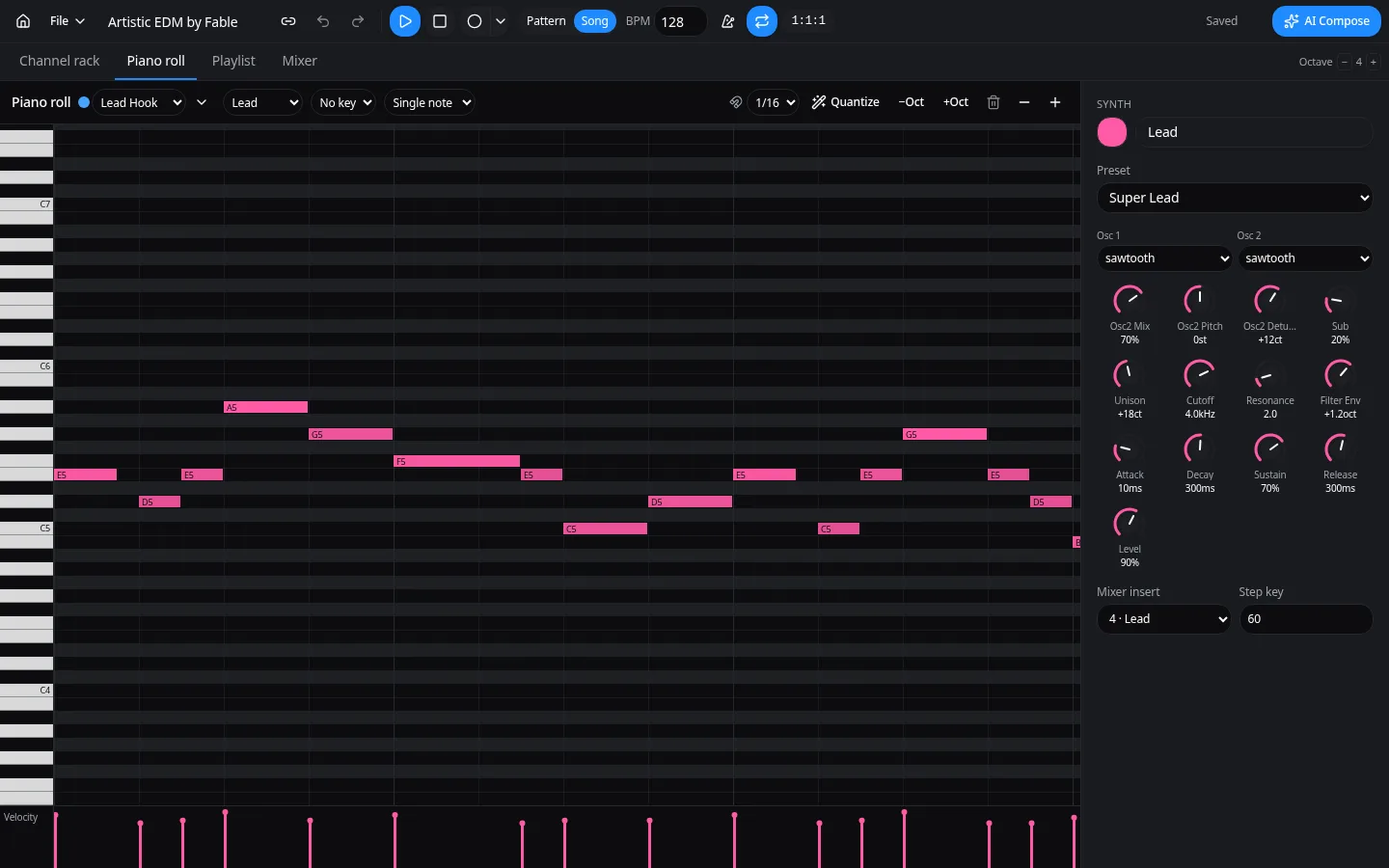Viewport: 1389px width, 868px height.
Task: Switch to Pattern mode
Action: tap(546, 21)
